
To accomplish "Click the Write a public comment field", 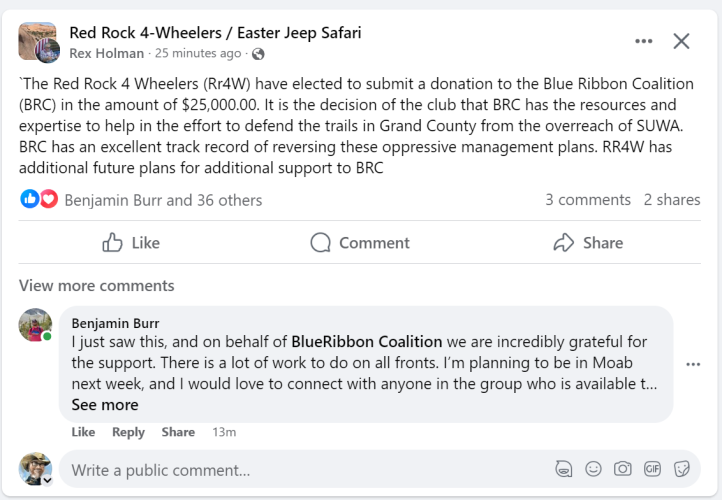I will (x=309, y=470).
